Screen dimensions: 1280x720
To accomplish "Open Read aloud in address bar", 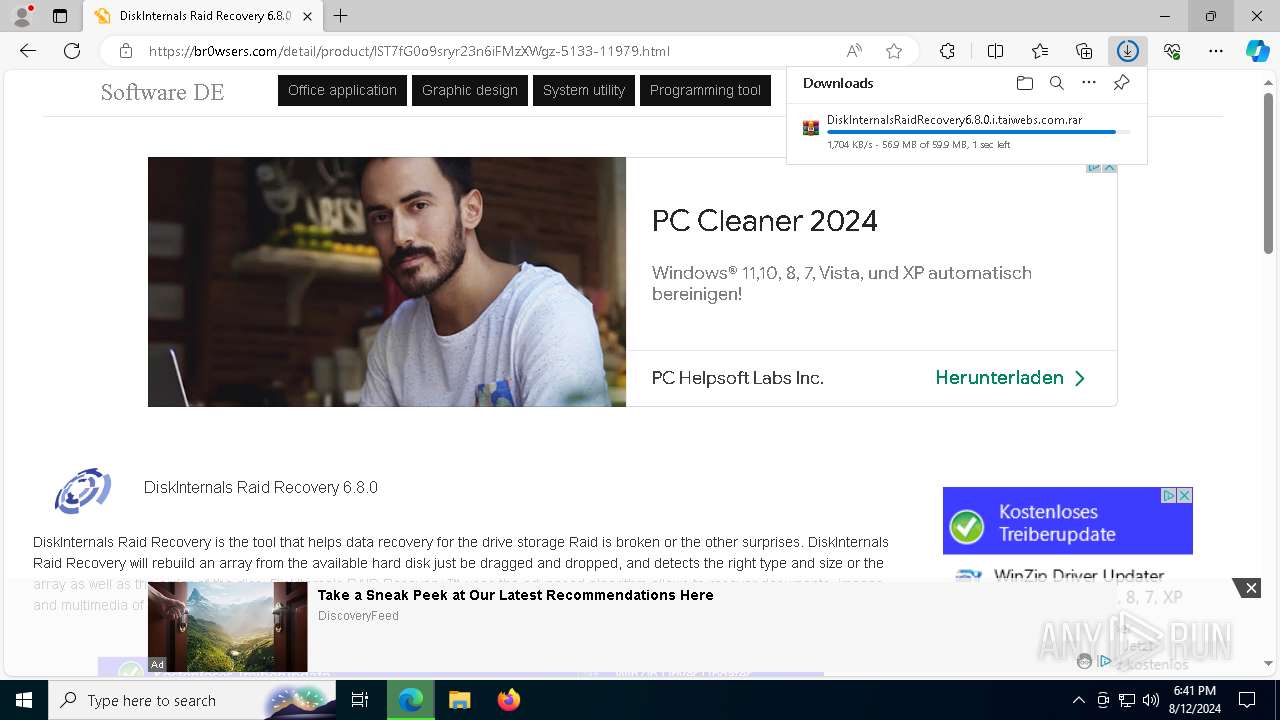I will tap(854, 51).
